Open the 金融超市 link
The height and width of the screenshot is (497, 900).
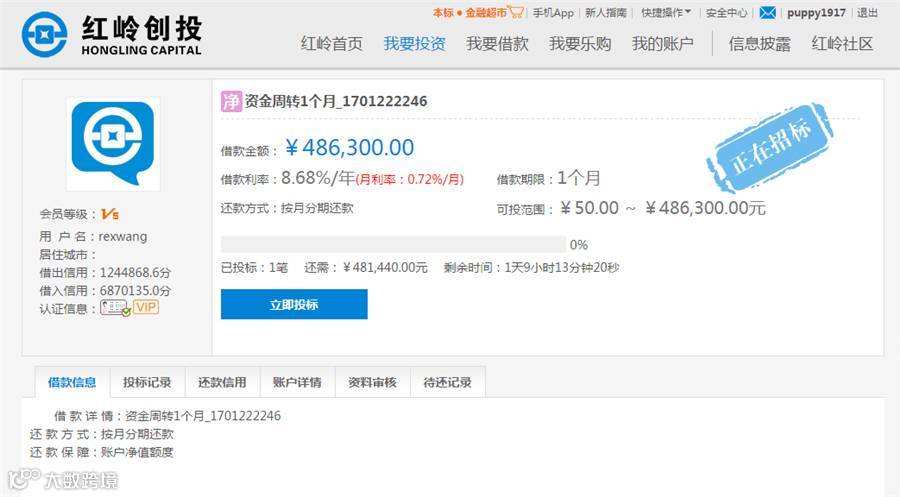click(486, 13)
